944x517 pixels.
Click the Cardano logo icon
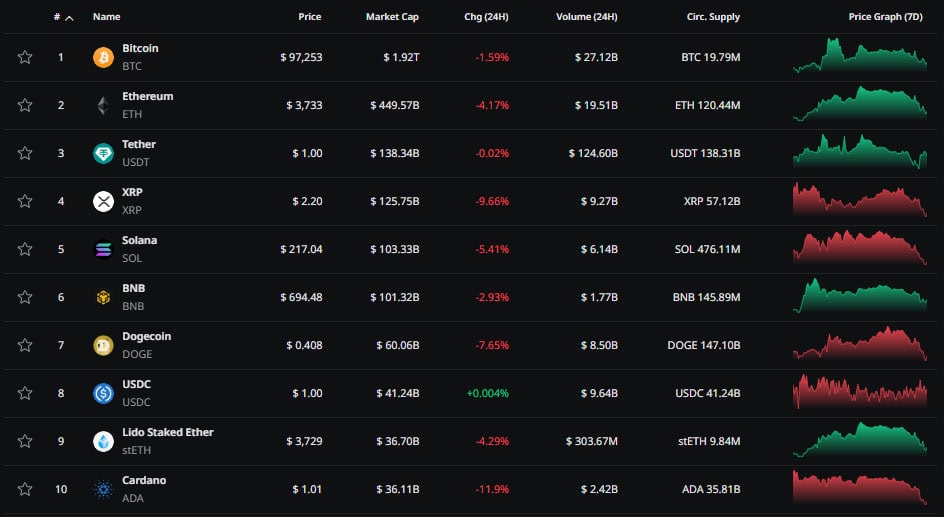103,489
